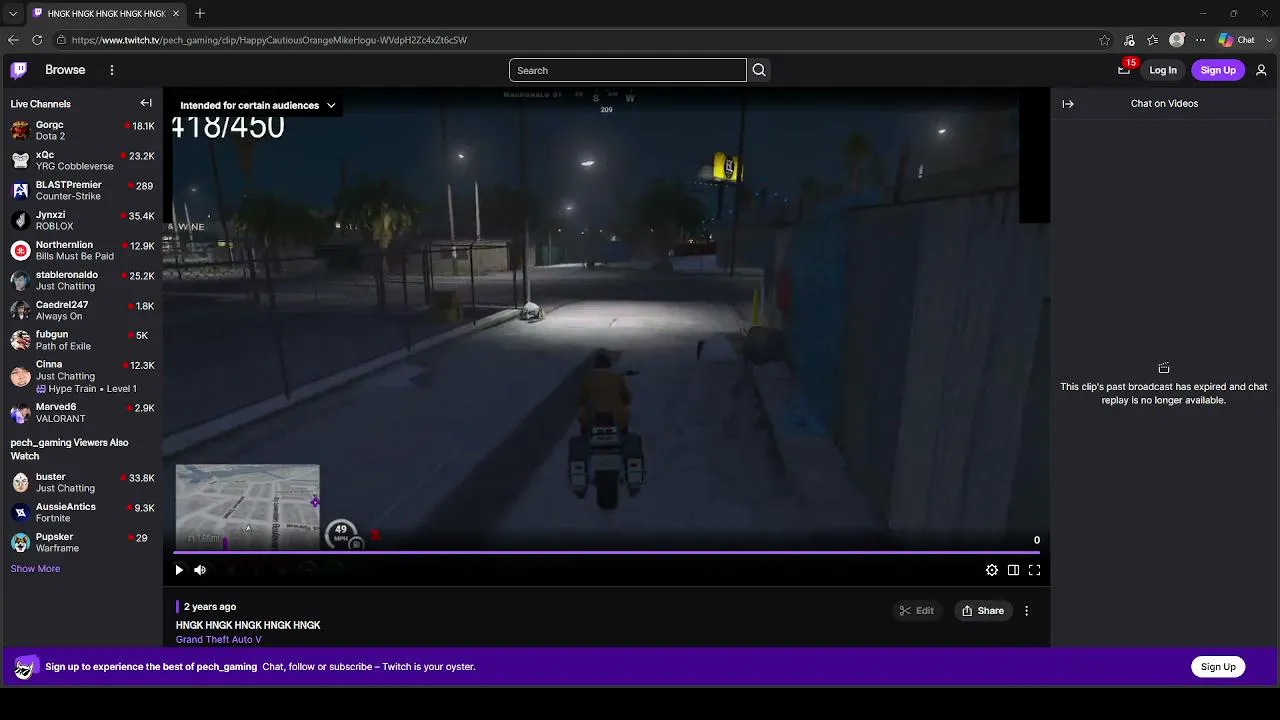
Task: Go back to previous page
Action: click(x=13, y=40)
